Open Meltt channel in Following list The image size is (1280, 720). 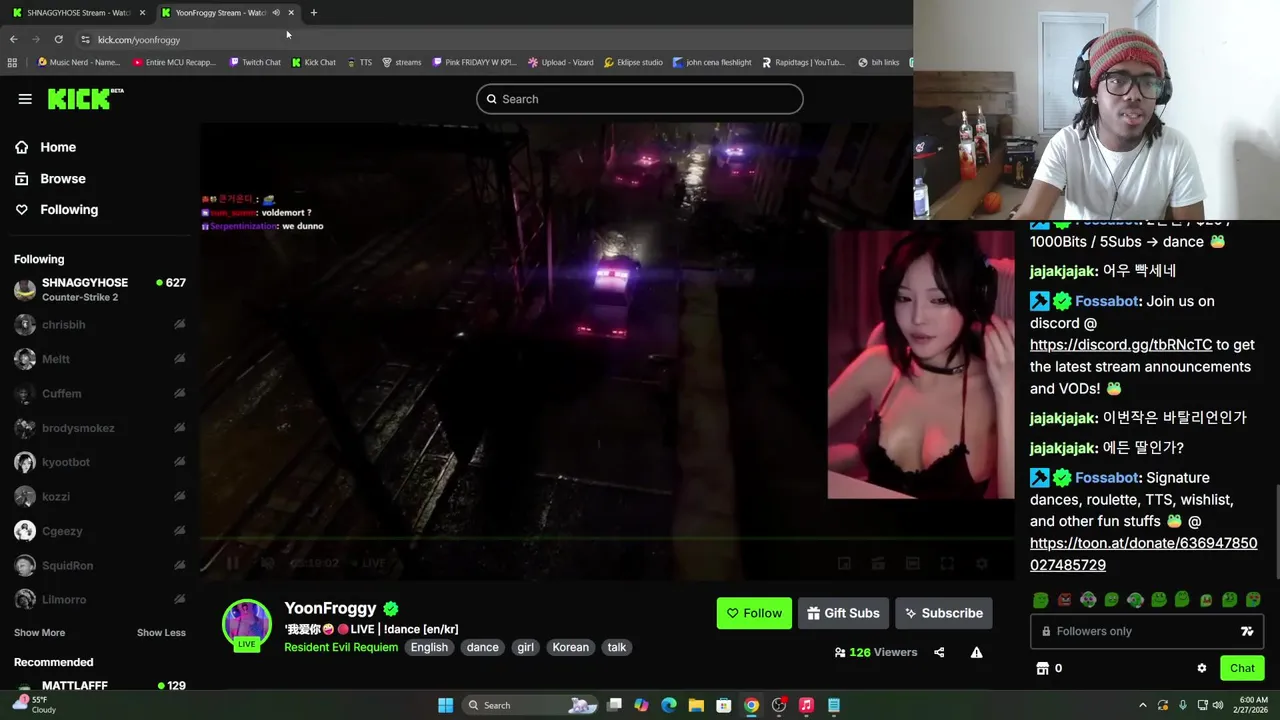(x=100, y=359)
